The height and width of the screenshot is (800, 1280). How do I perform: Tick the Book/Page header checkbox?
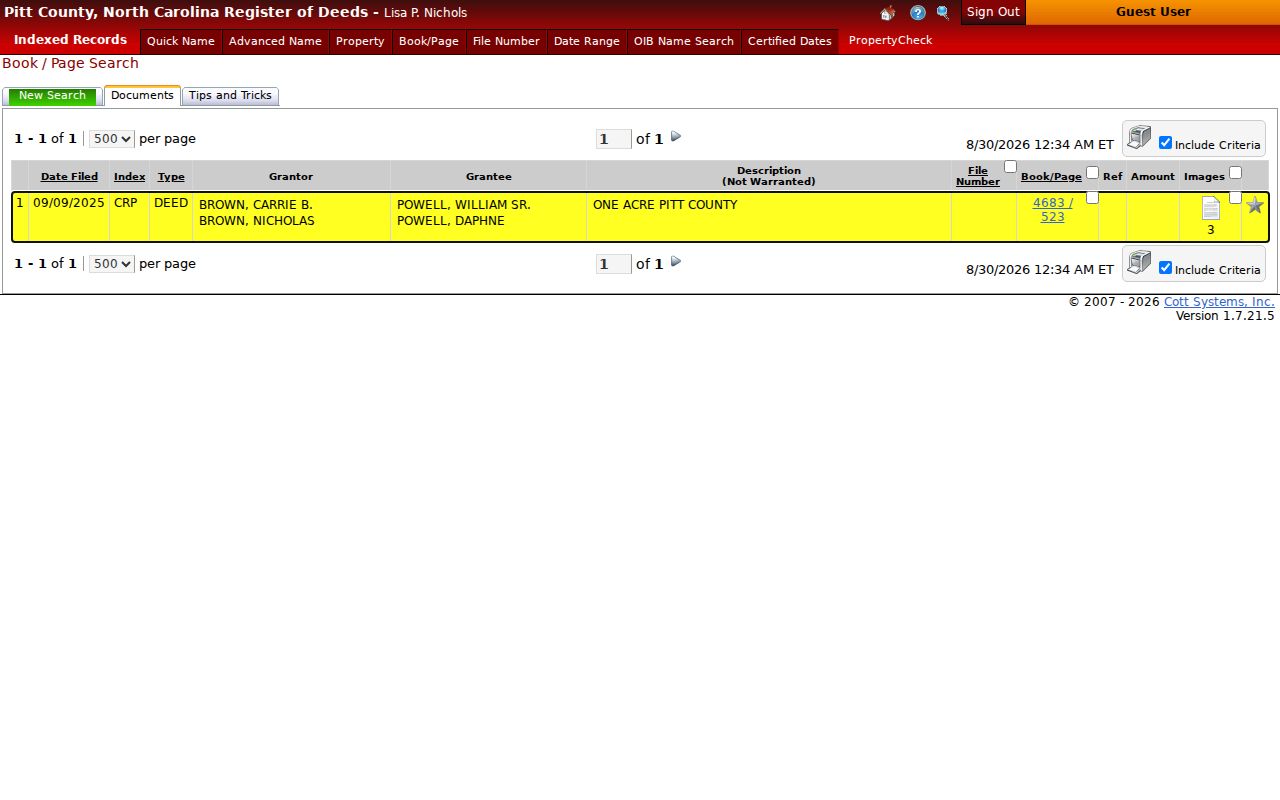[x=1092, y=172]
